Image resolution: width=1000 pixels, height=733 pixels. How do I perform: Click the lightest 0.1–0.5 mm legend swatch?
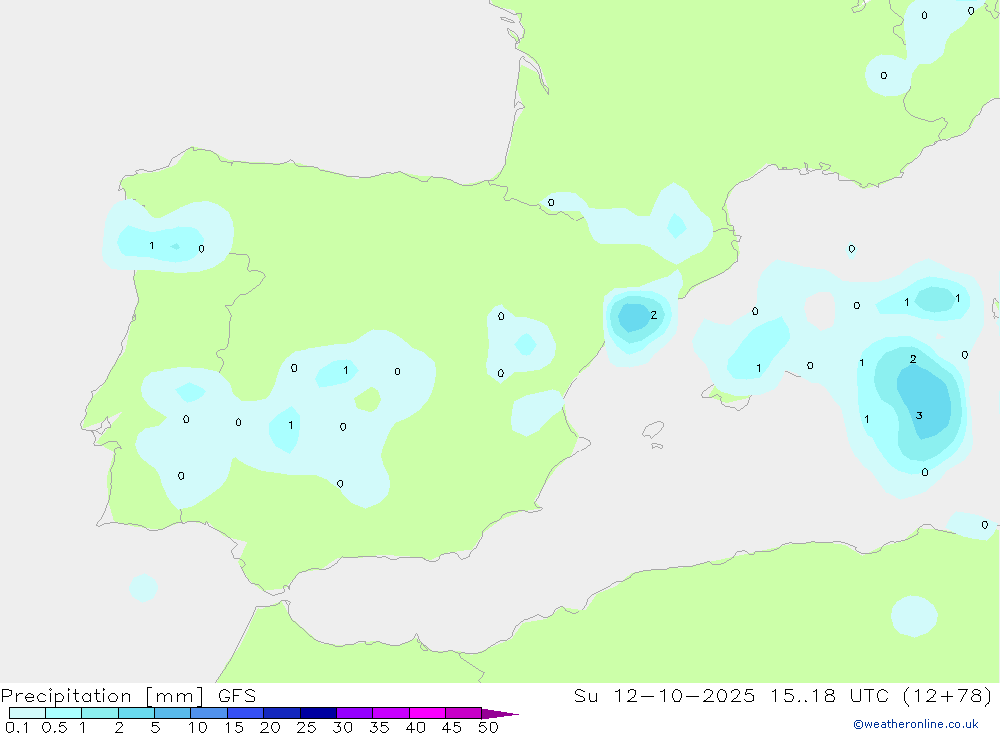27,713
